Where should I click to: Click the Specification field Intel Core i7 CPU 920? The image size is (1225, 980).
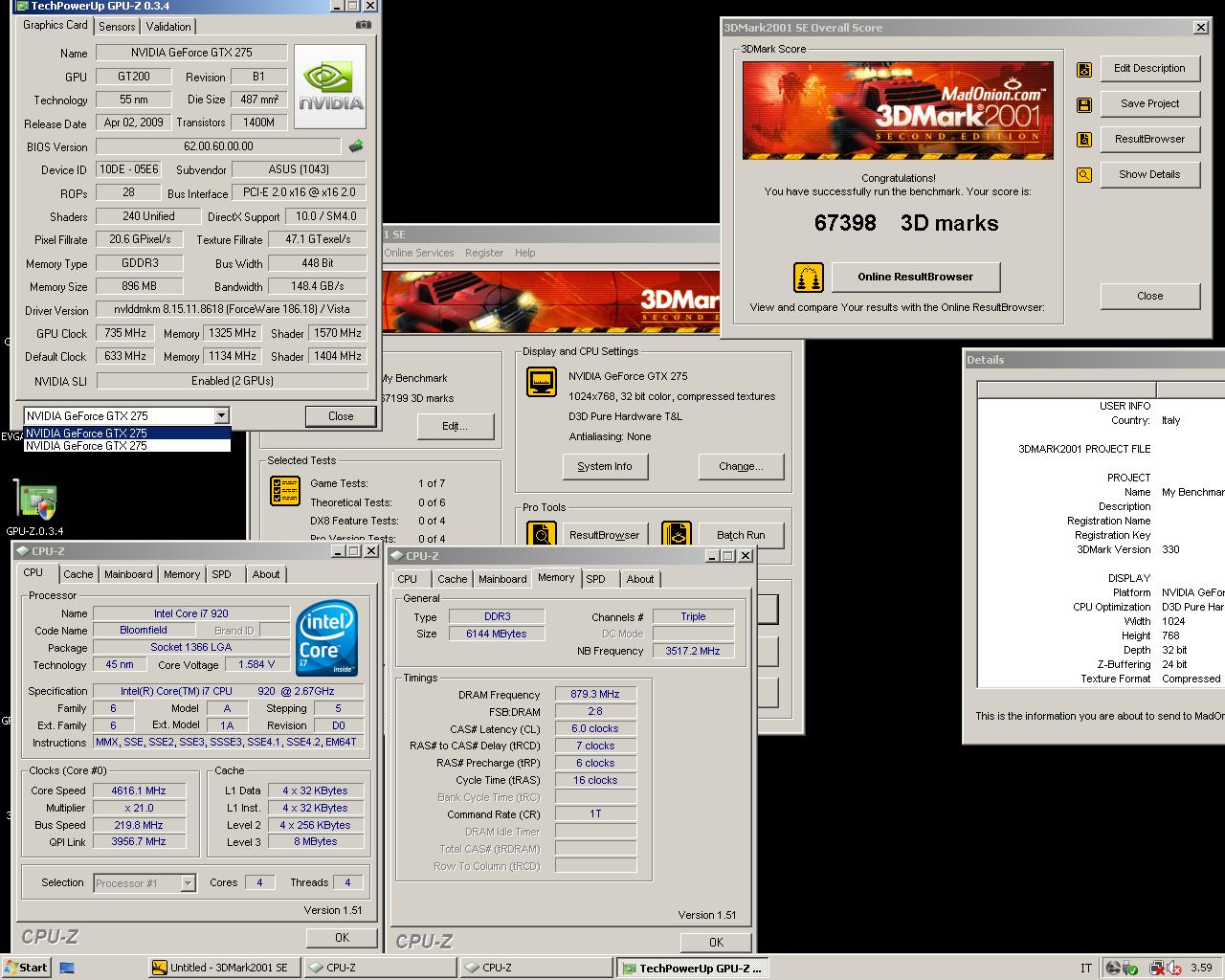(x=228, y=691)
